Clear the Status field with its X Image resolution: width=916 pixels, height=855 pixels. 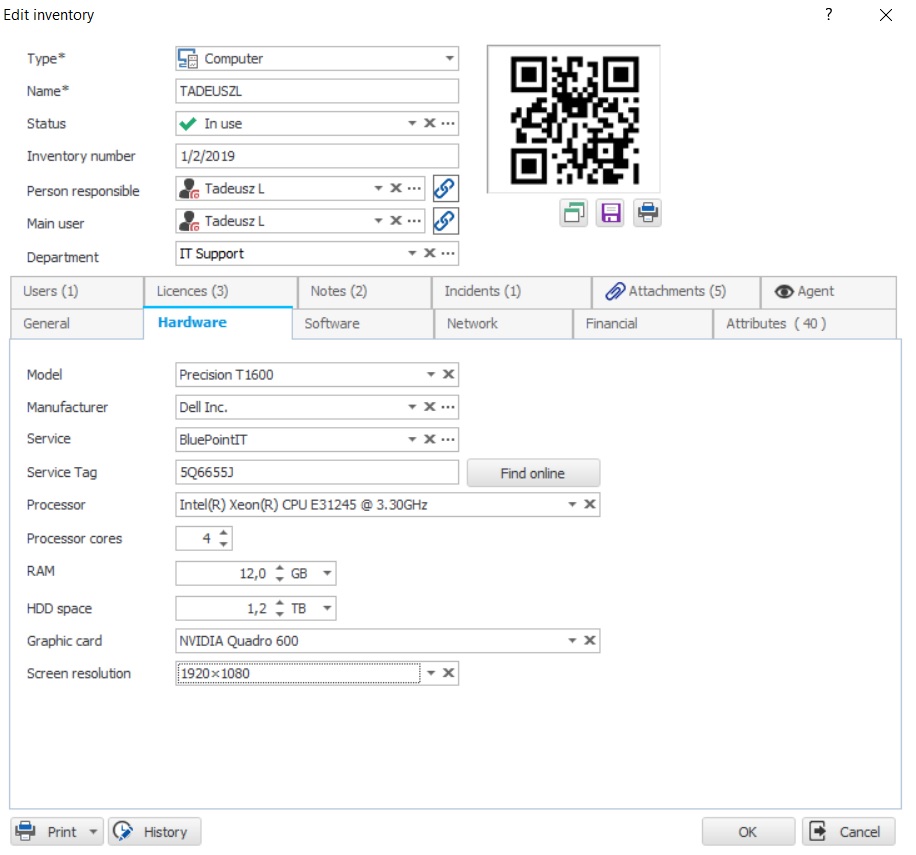[x=429, y=123]
